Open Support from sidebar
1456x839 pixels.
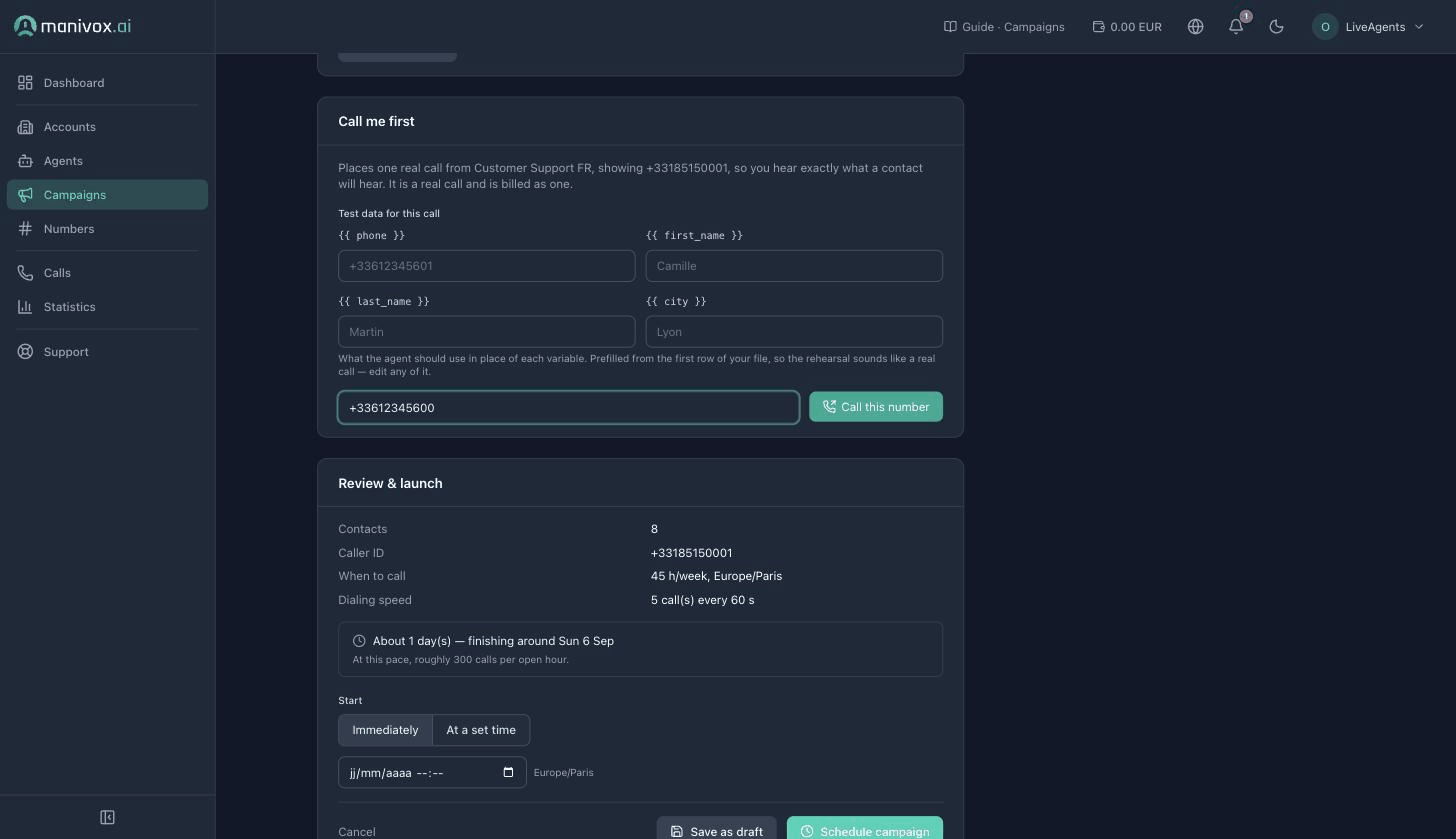point(107,352)
